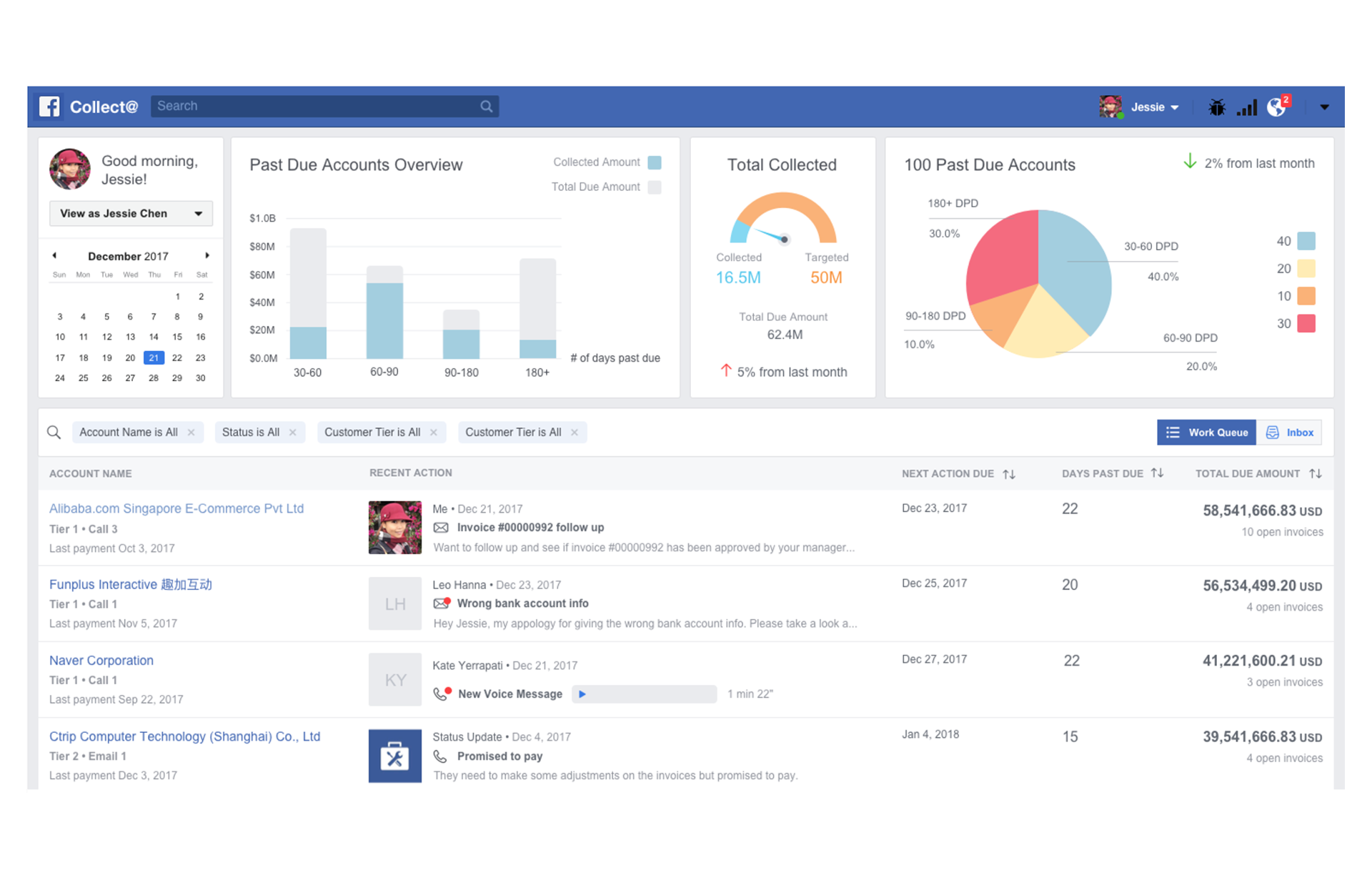
Task: Go to previous month in calendar
Action: [x=54, y=255]
